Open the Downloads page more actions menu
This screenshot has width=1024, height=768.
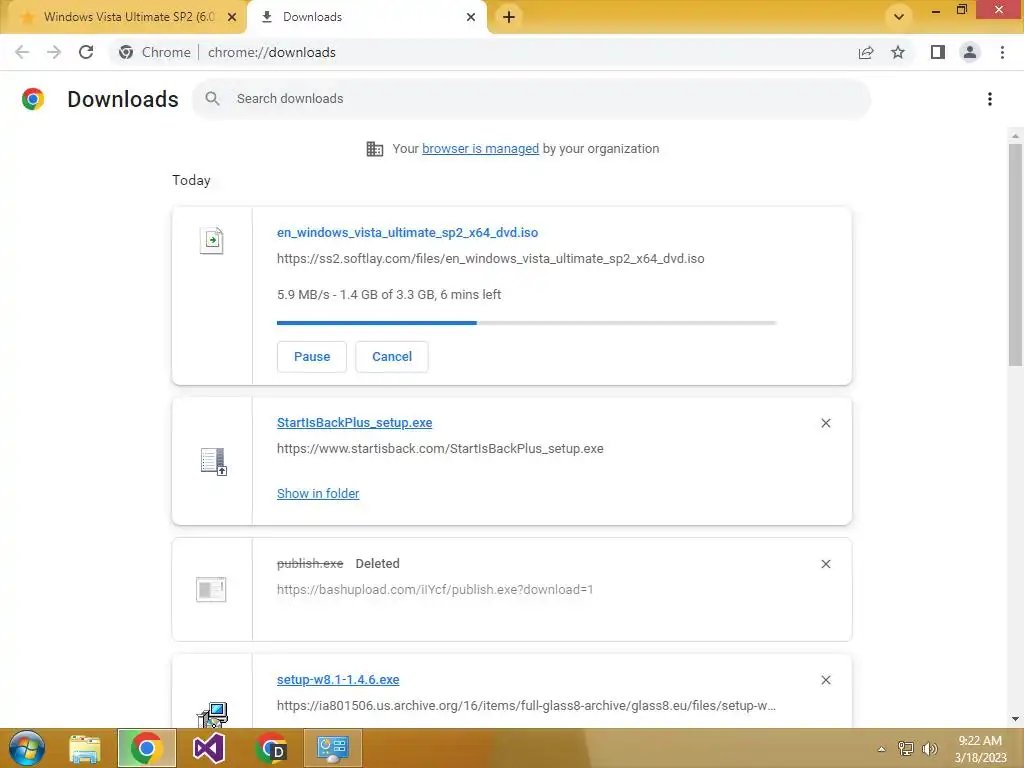[990, 99]
